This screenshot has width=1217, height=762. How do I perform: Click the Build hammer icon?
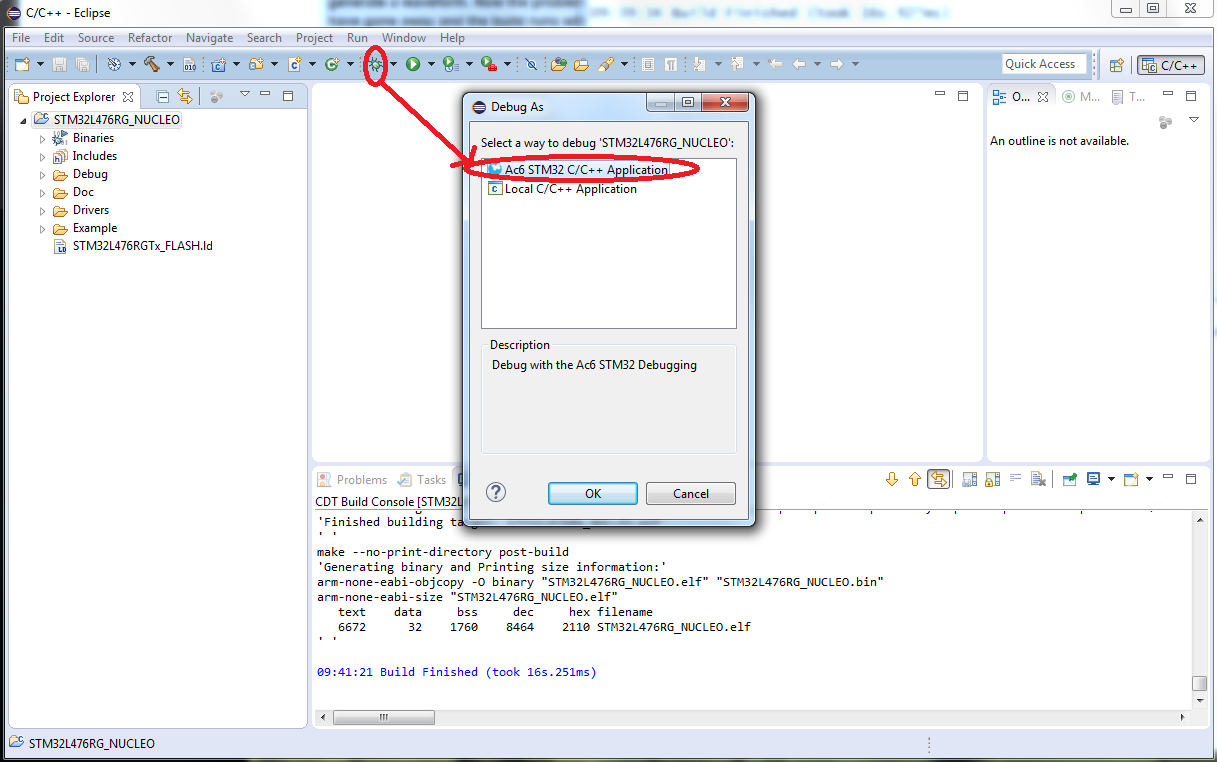point(152,64)
